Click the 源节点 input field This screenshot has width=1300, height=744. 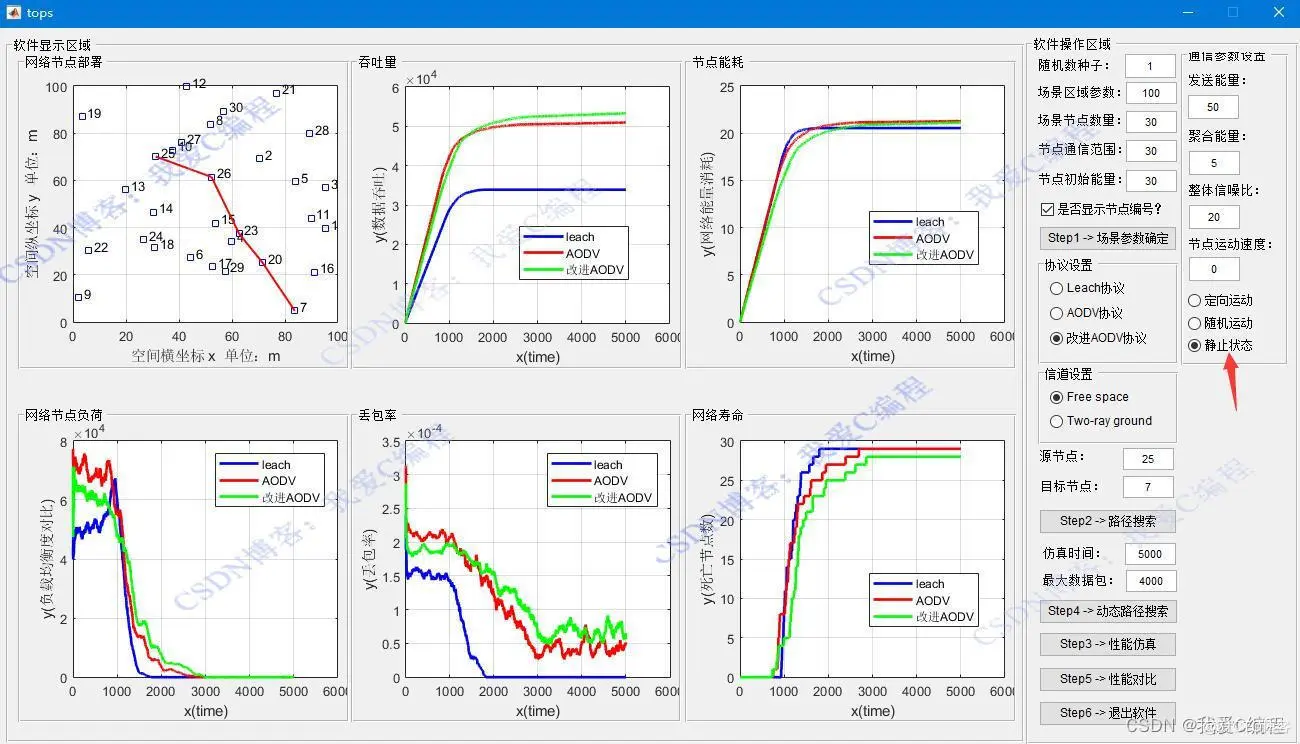pos(1148,459)
